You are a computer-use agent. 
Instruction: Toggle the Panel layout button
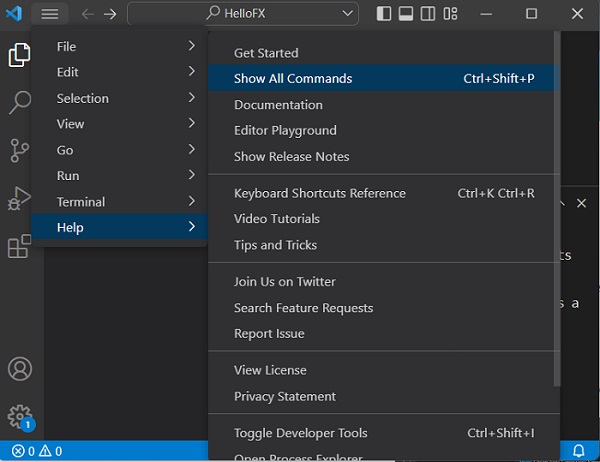(407, 14)
